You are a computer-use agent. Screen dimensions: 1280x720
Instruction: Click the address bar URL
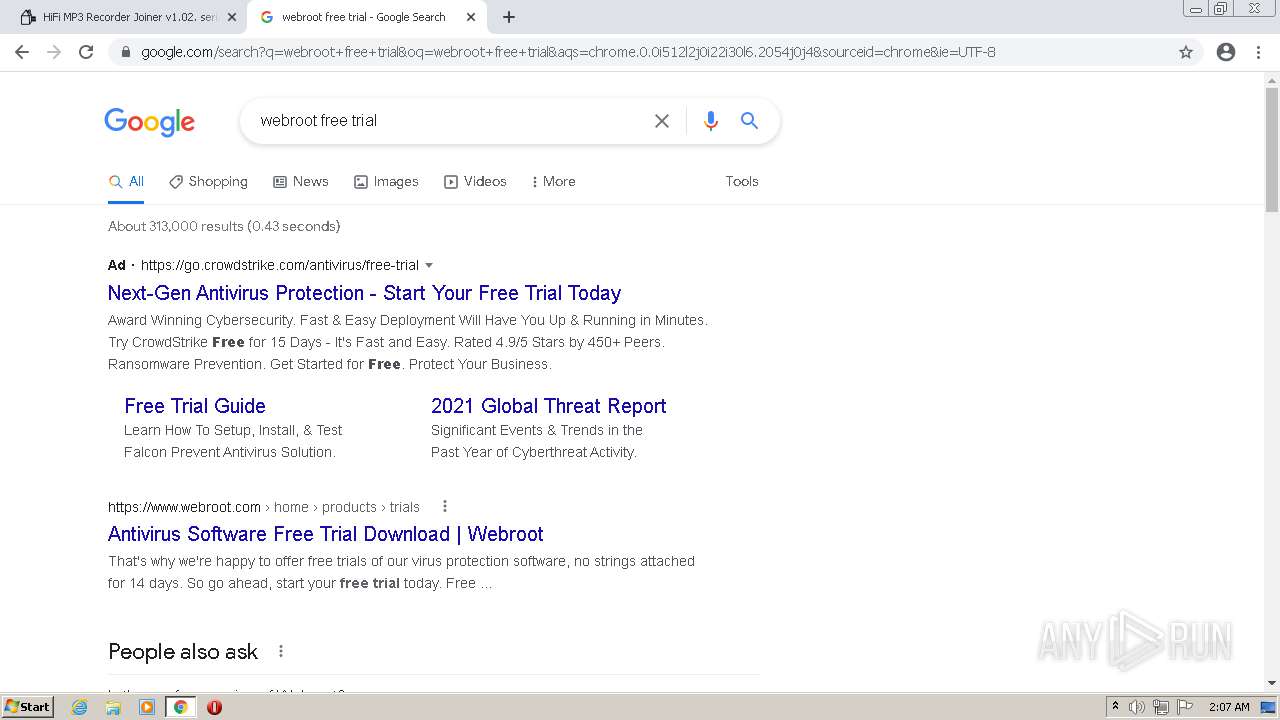click(568, 52)
